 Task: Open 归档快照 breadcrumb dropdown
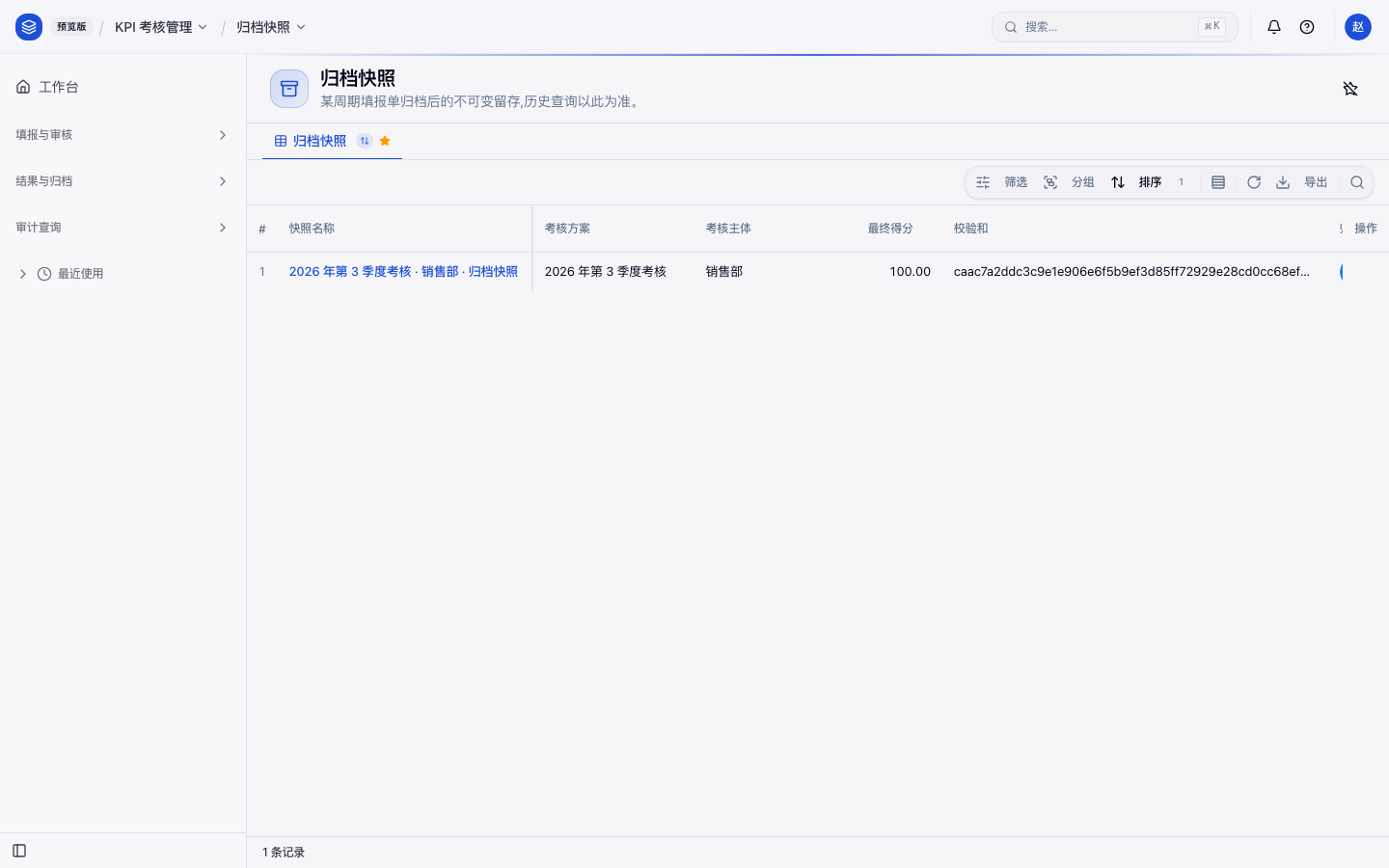tap(271, 27)
